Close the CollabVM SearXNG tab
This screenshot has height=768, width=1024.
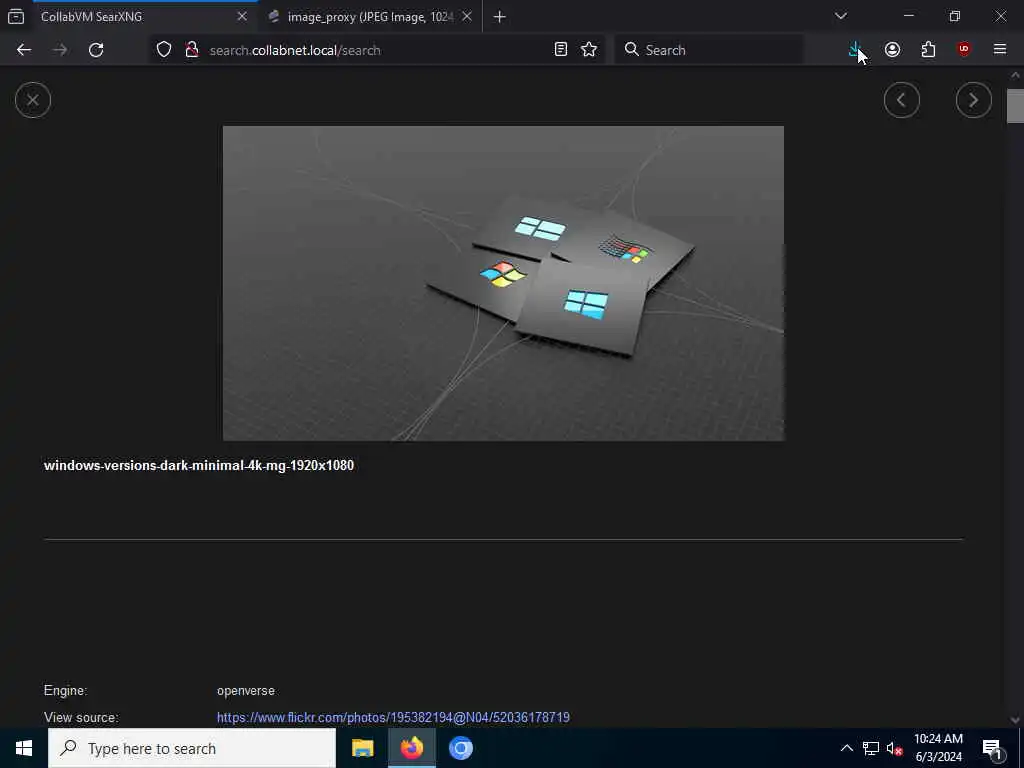[x=242, y=16]
